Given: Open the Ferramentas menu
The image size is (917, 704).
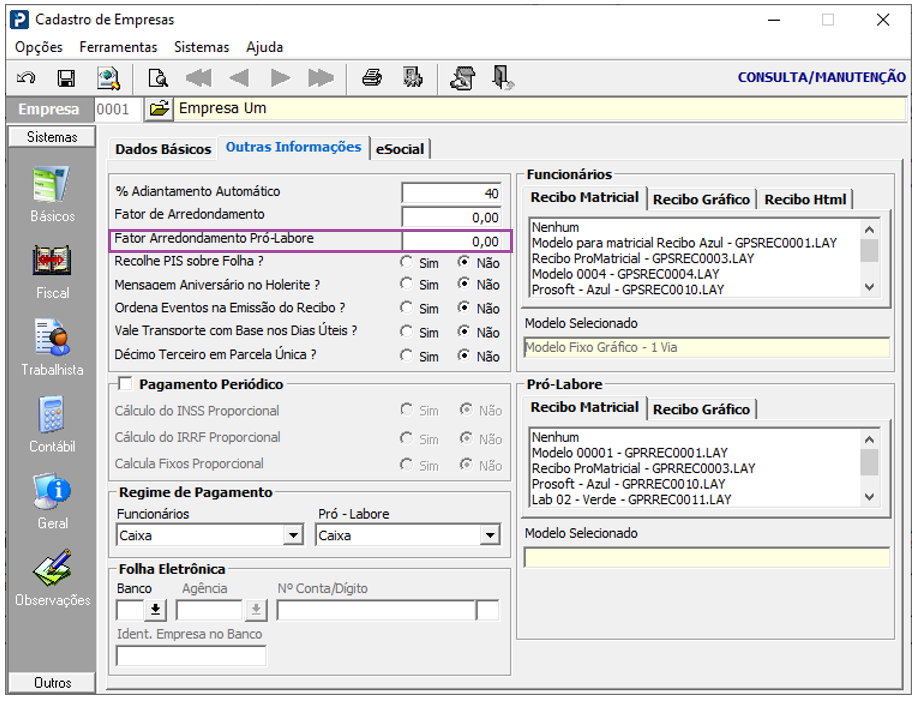Looking at the screenshot, I should (118, 47).
